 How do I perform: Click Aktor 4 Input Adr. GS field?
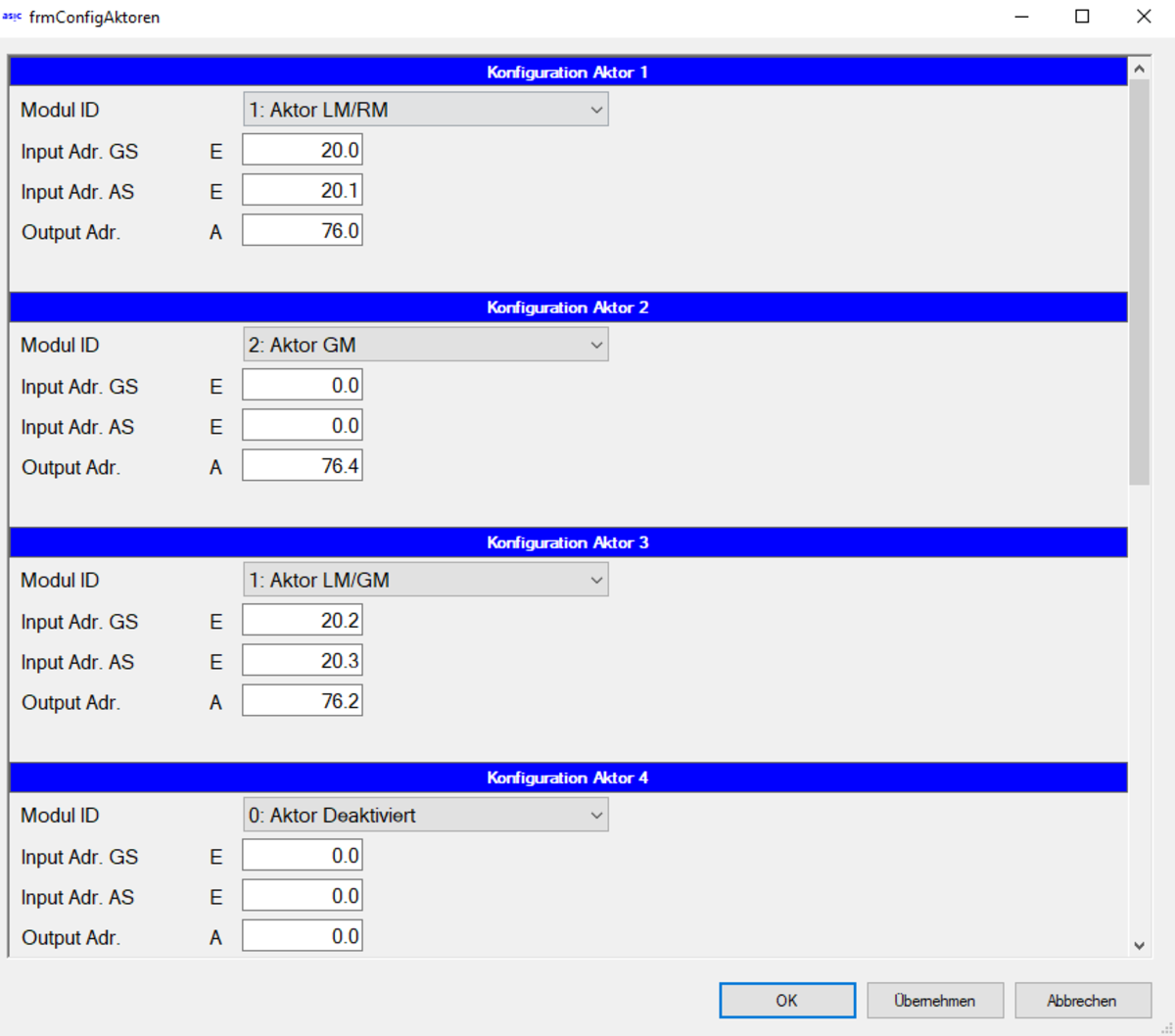coord(303,856)
